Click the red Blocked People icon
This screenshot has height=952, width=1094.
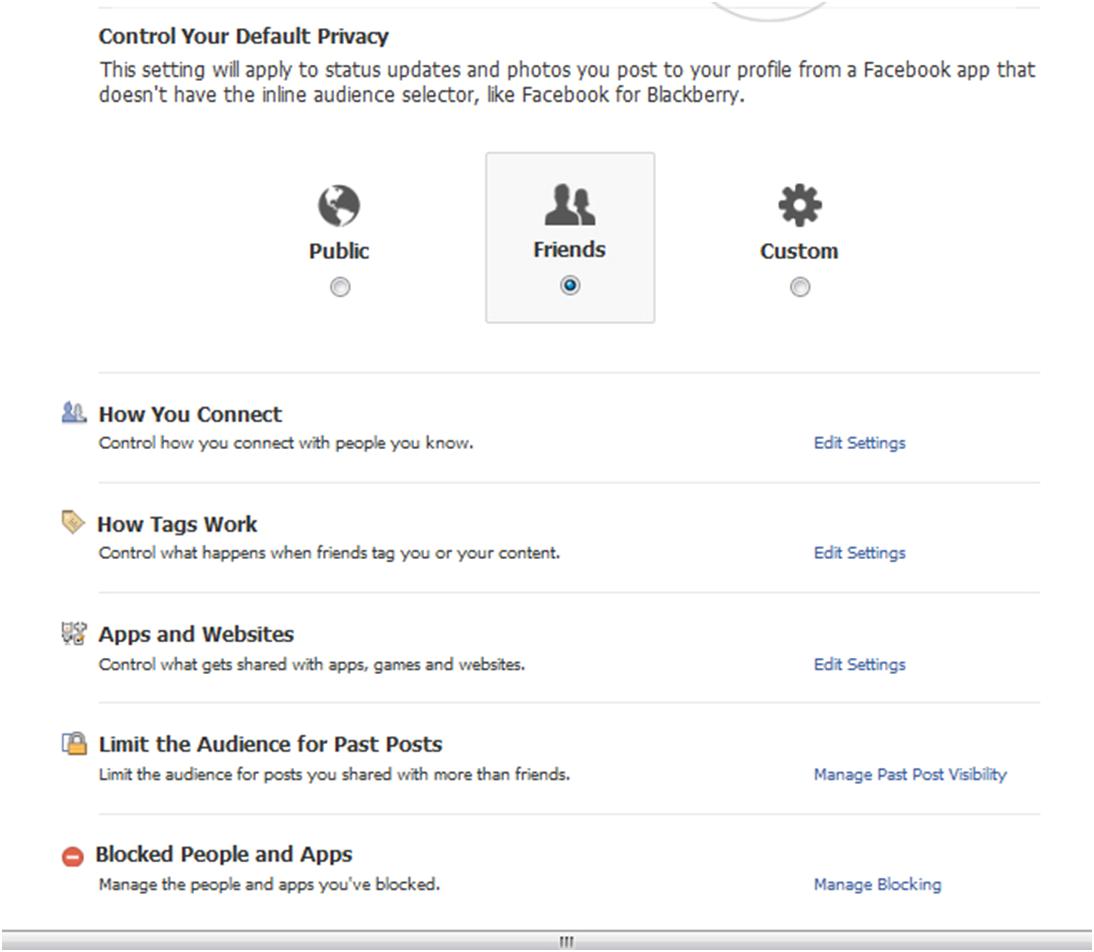(73, 856)
